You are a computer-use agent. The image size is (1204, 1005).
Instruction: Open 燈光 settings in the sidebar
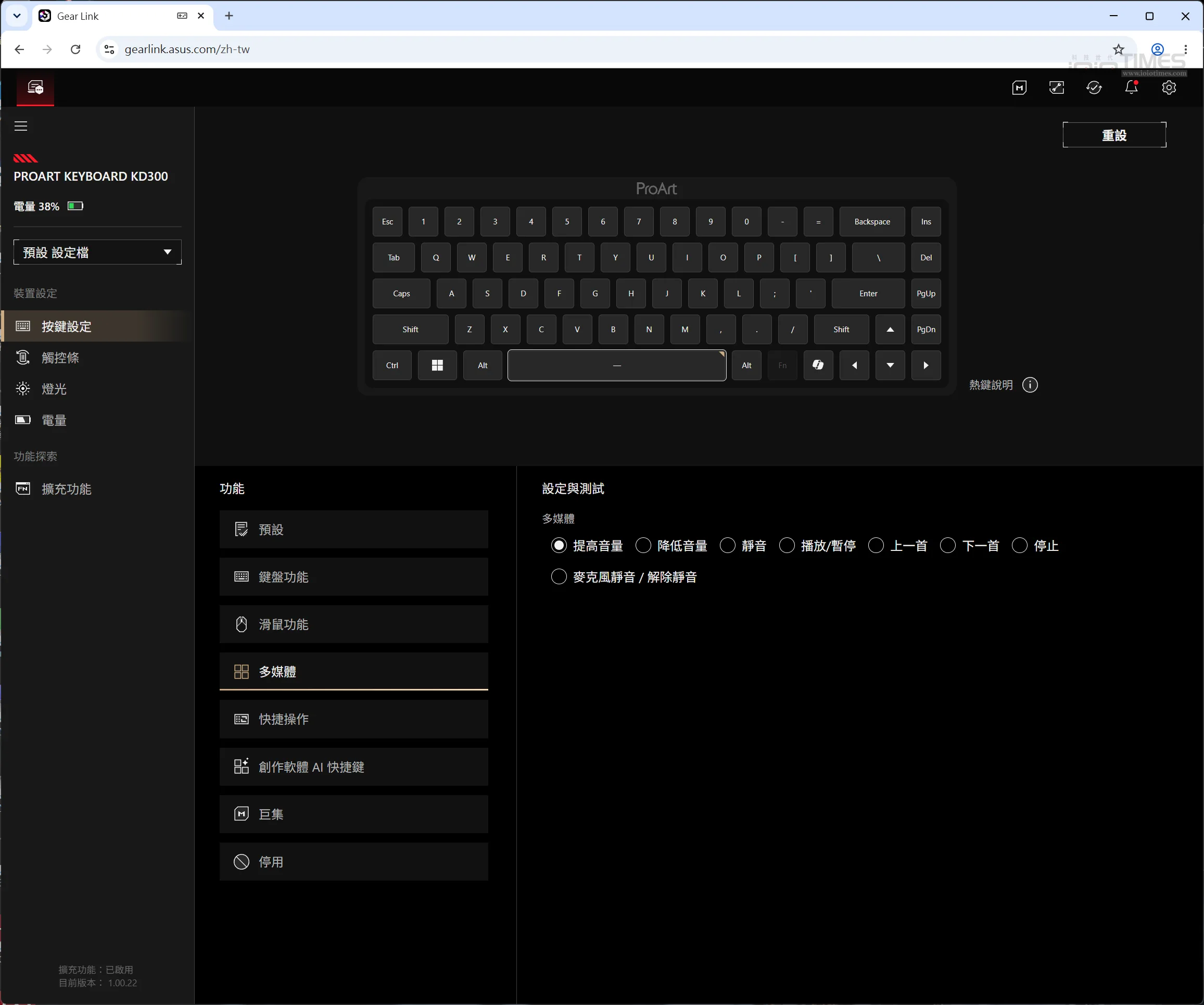[x=97, y=389]
